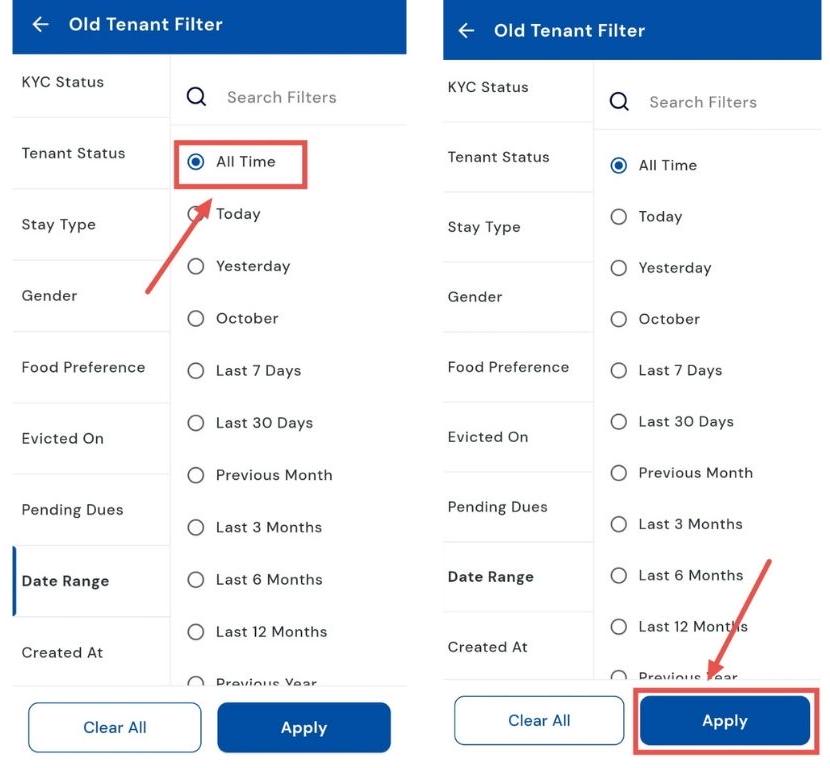Open Gender filter category in right panel
The image size is (830, 768).
[477, 296]
